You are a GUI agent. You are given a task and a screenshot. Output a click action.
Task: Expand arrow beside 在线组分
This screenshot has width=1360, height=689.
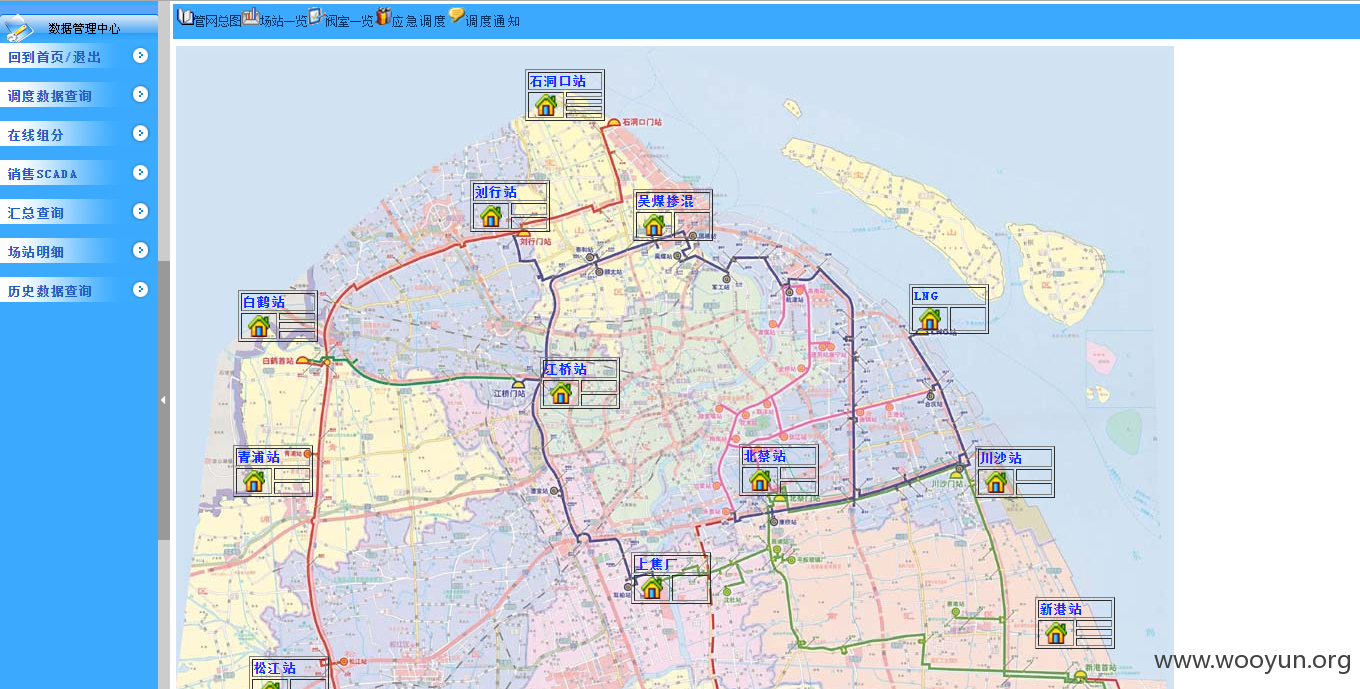141,133
